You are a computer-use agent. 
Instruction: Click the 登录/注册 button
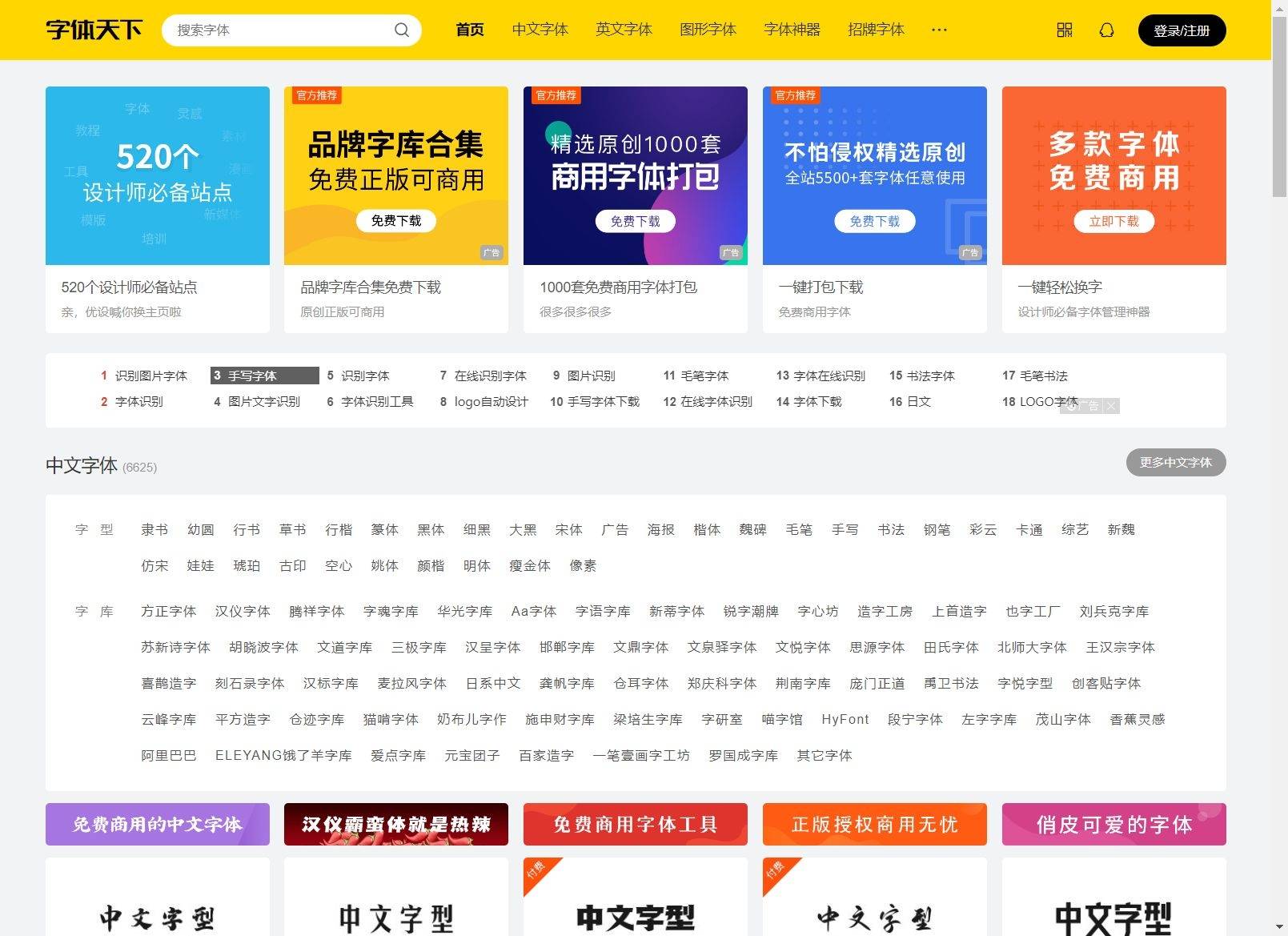tap(1181, 30)
